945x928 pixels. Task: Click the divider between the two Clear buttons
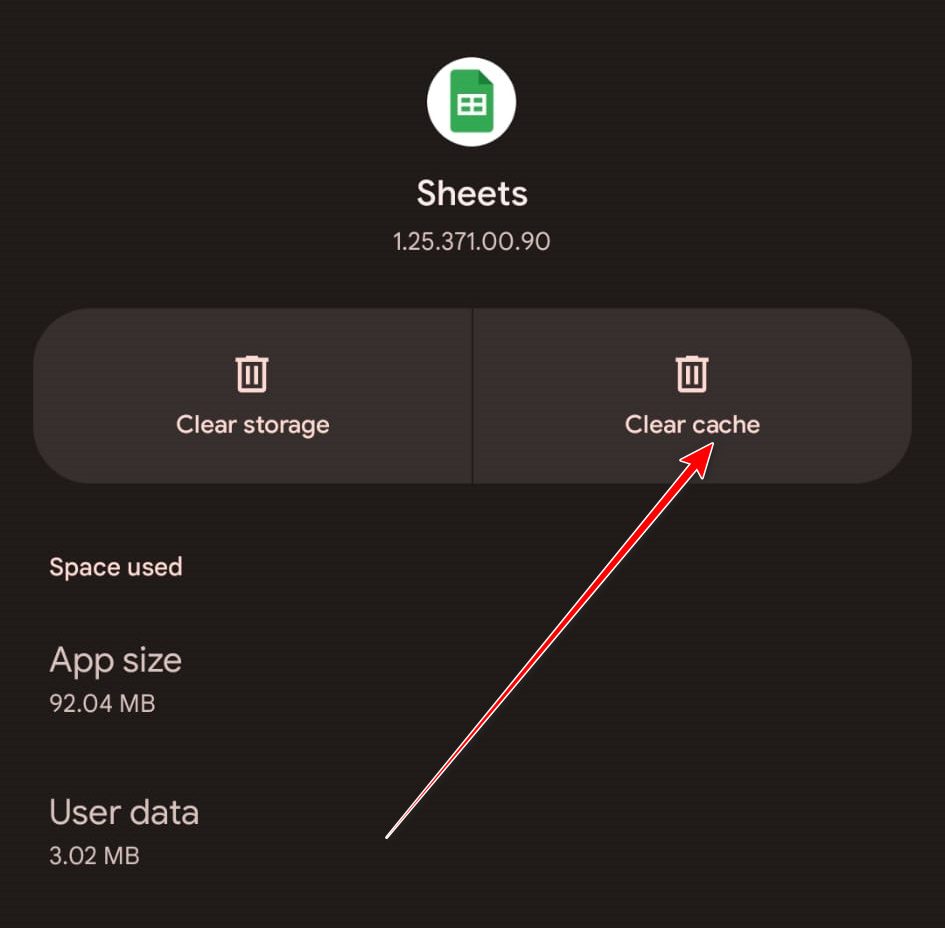coord(472,396)
